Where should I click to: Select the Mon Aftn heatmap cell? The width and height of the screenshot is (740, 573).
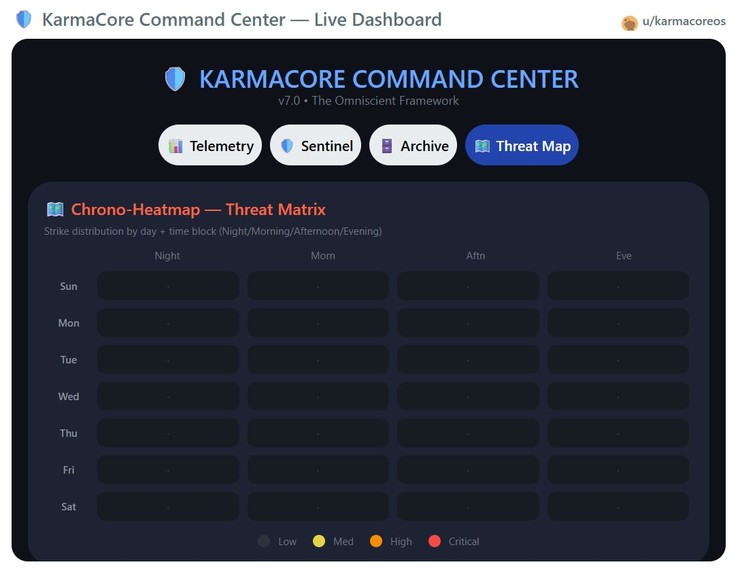(x=468, y=322)
